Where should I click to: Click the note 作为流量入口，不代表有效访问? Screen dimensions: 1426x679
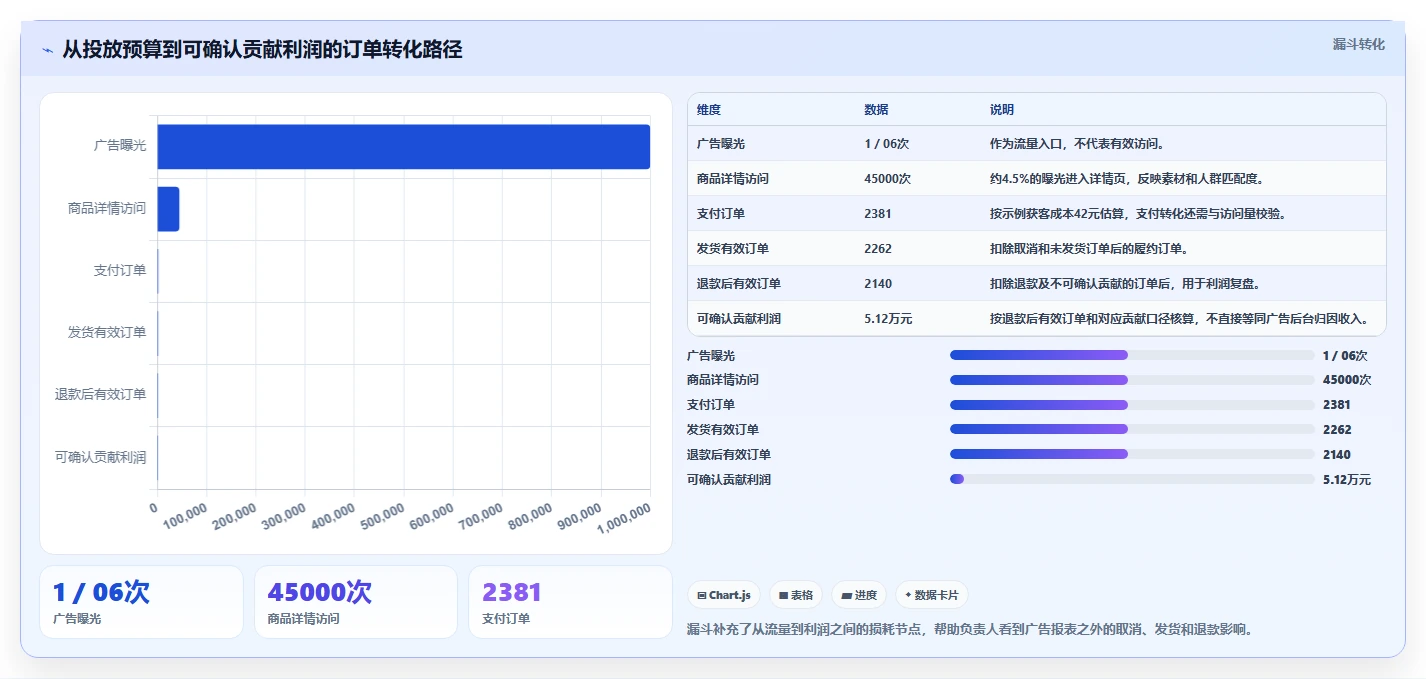pyautogui.click(x=1077, y=143)
